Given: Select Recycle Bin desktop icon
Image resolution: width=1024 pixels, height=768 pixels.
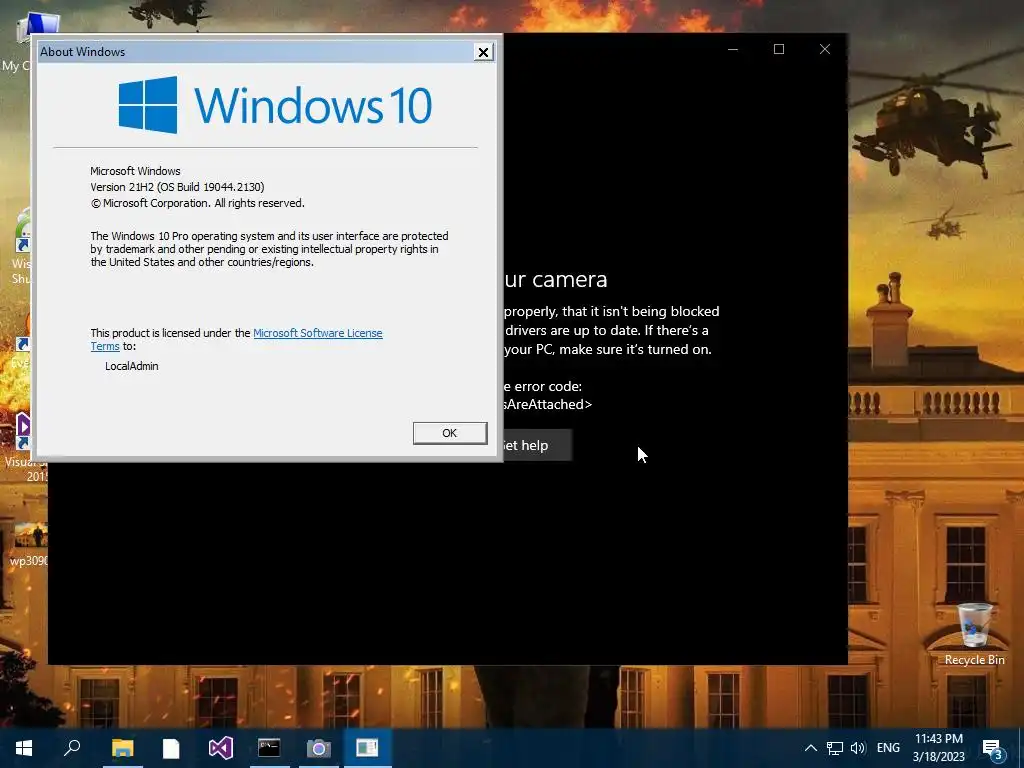Looking at the screenshot, I should point(974,635).
